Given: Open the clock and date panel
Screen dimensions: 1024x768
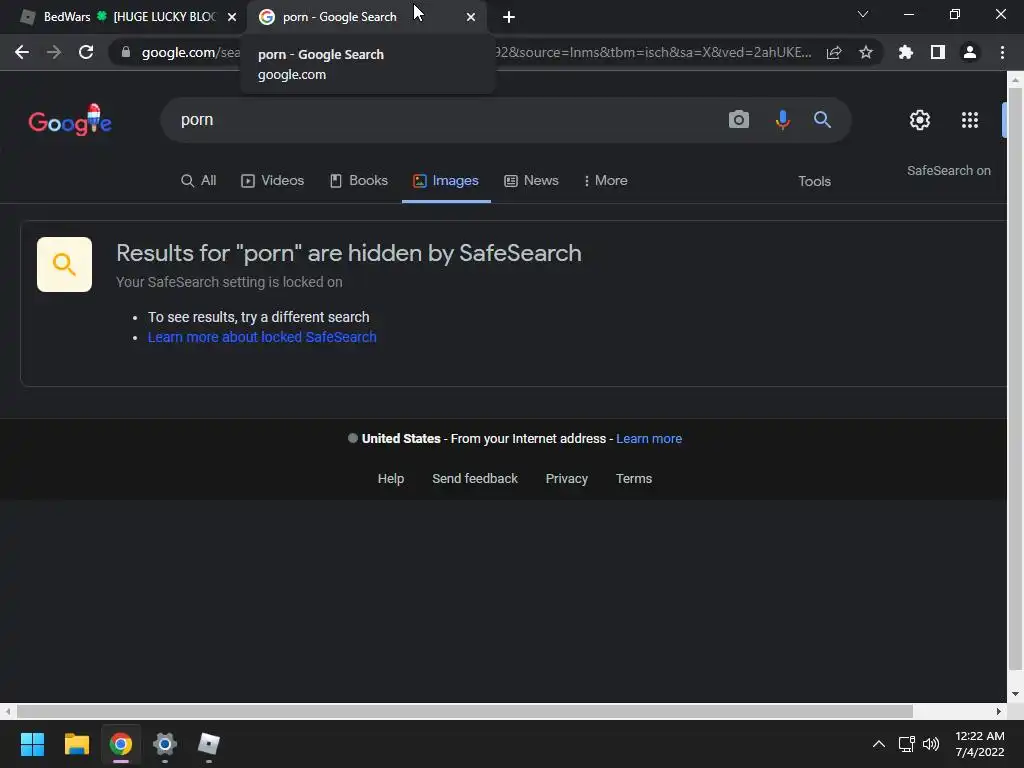Looking at the screenshot, I should [x=980, y=744].
